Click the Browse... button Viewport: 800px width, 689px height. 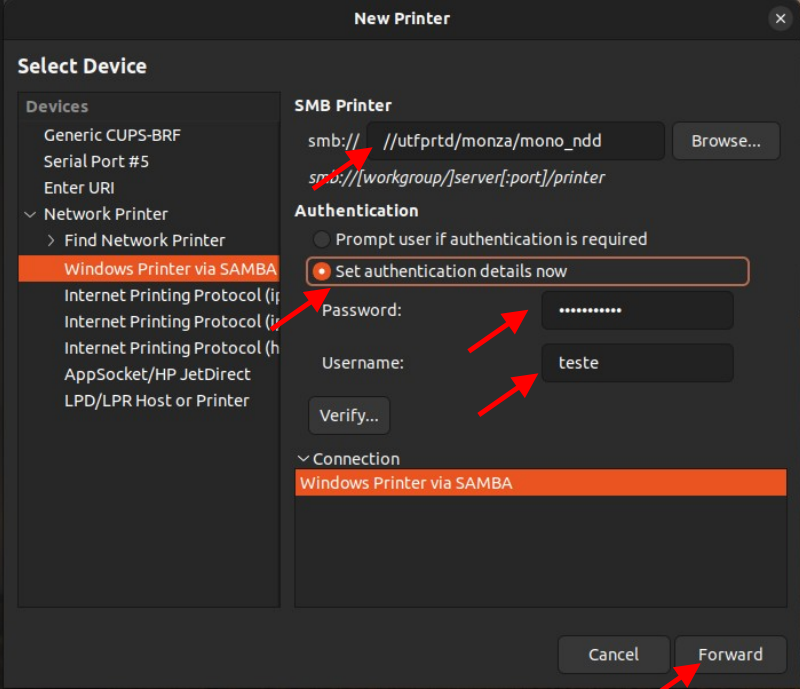(726, 141)
